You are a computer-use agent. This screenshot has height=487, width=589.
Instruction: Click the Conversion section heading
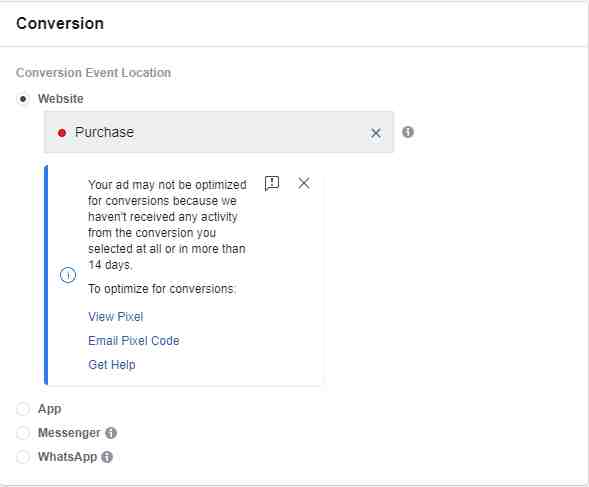point(60,23)
